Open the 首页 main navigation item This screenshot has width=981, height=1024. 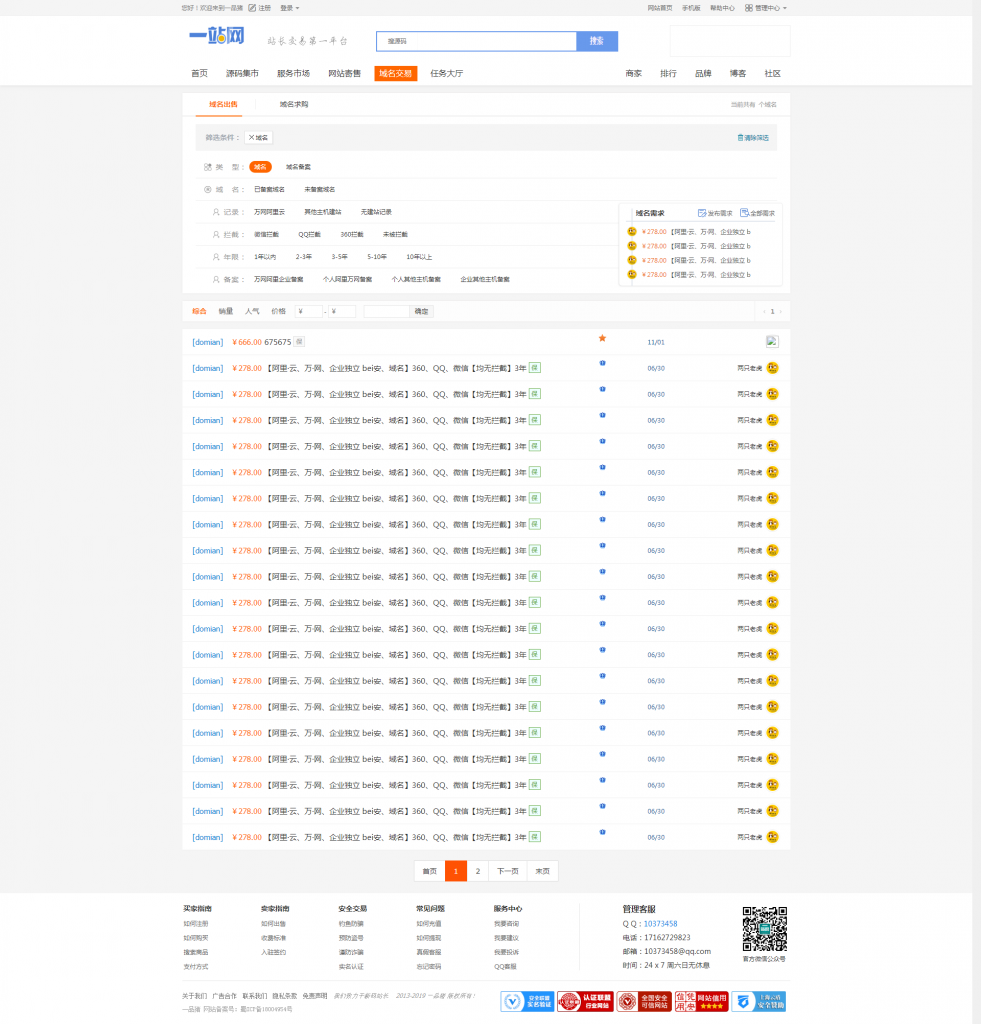pyautogui.click(x=199, y=73)
